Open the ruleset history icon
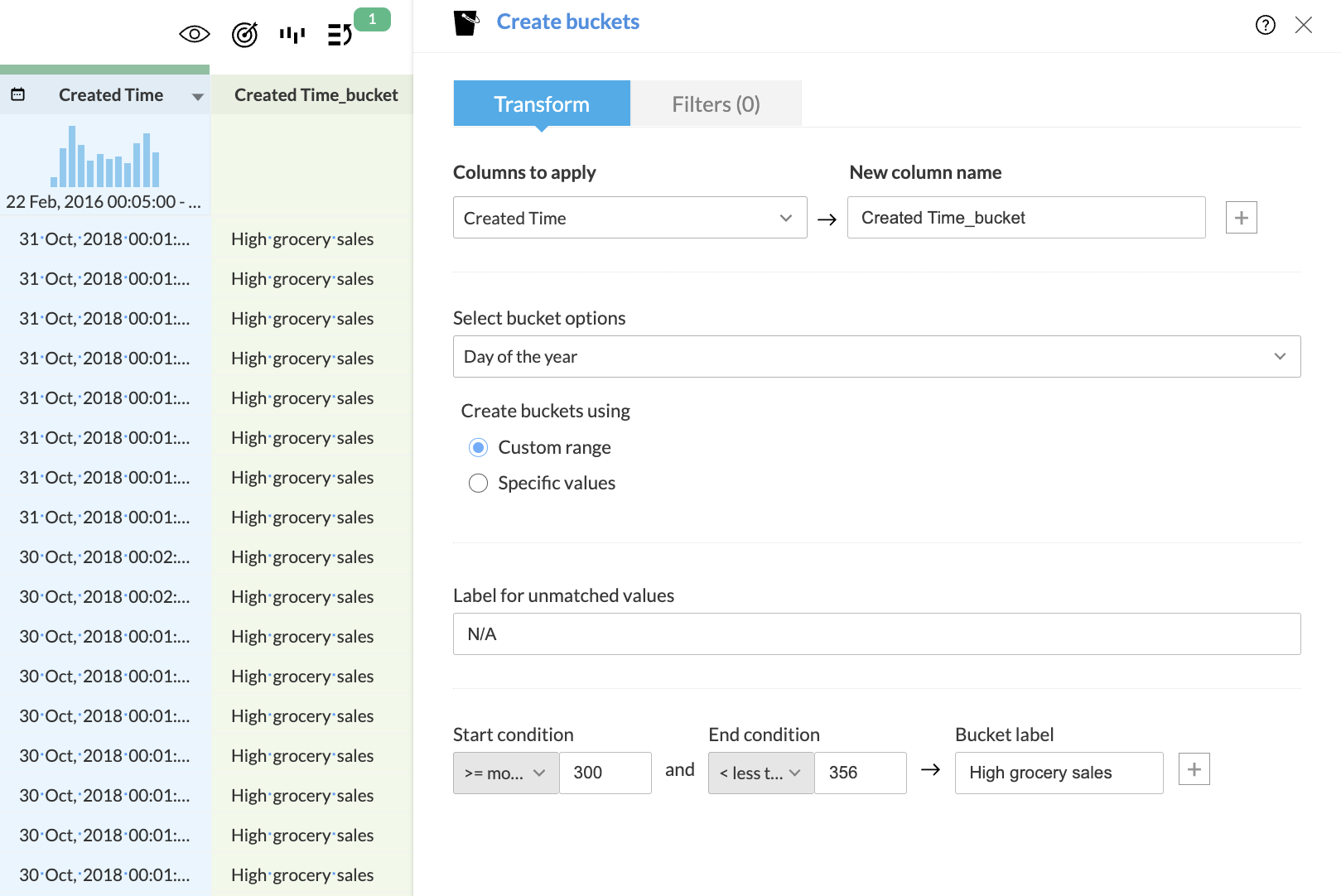Screen dimensions: 1341x896 [x=340, y=35]
